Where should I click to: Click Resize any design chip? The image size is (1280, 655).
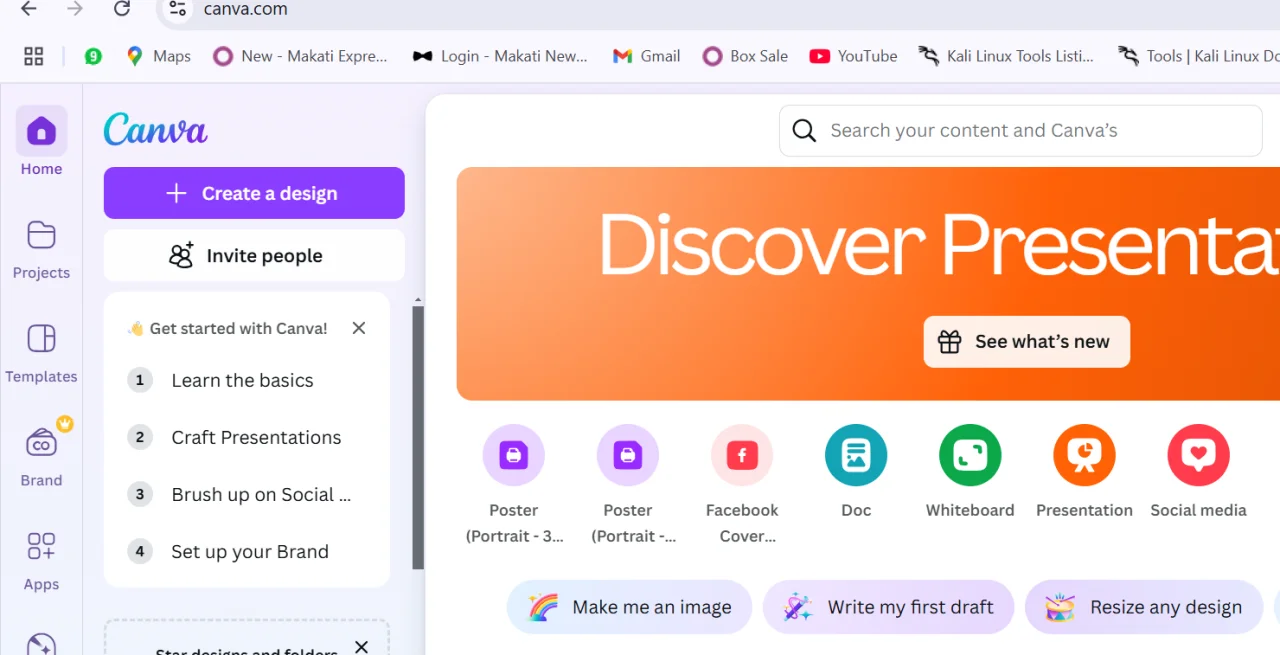click(1144, 607)
